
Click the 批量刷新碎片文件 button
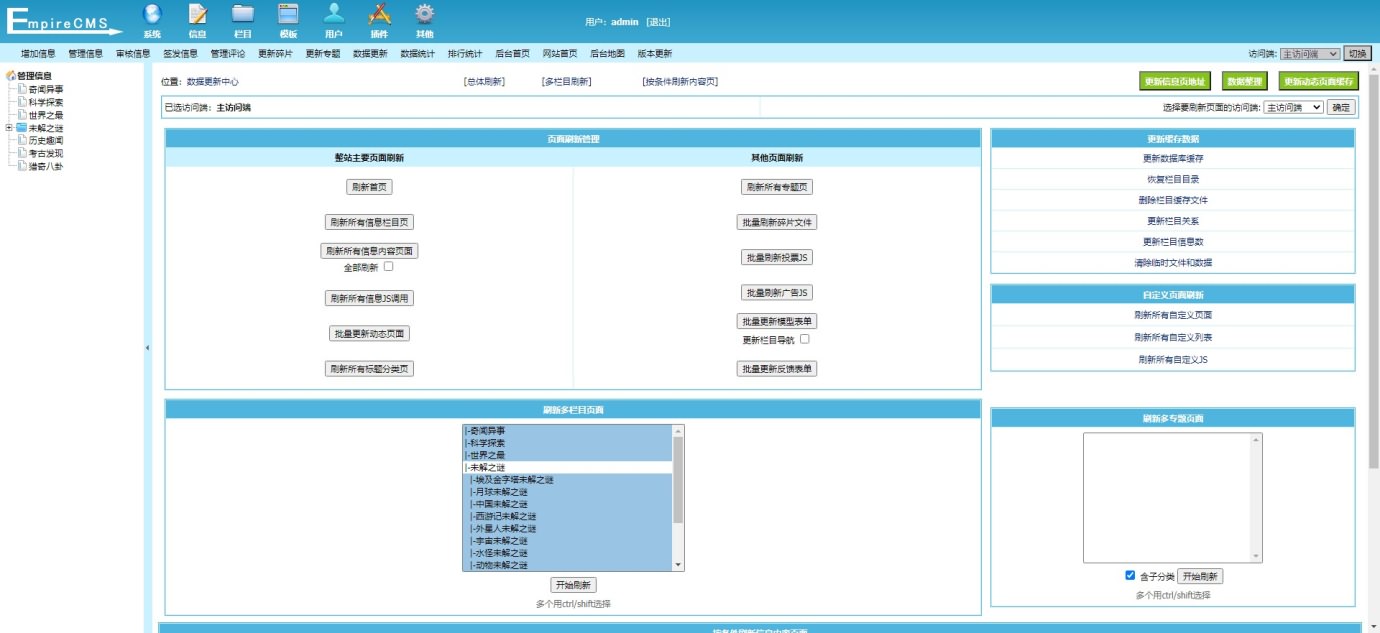pyautogui.click(x=777, y=222)
